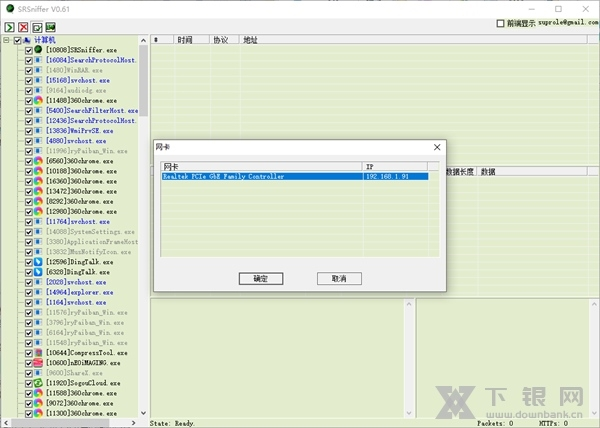This screenshot has height=428, width=600.
Task: Click the CompressTool.exe process icon
Action: pos(39,352)
